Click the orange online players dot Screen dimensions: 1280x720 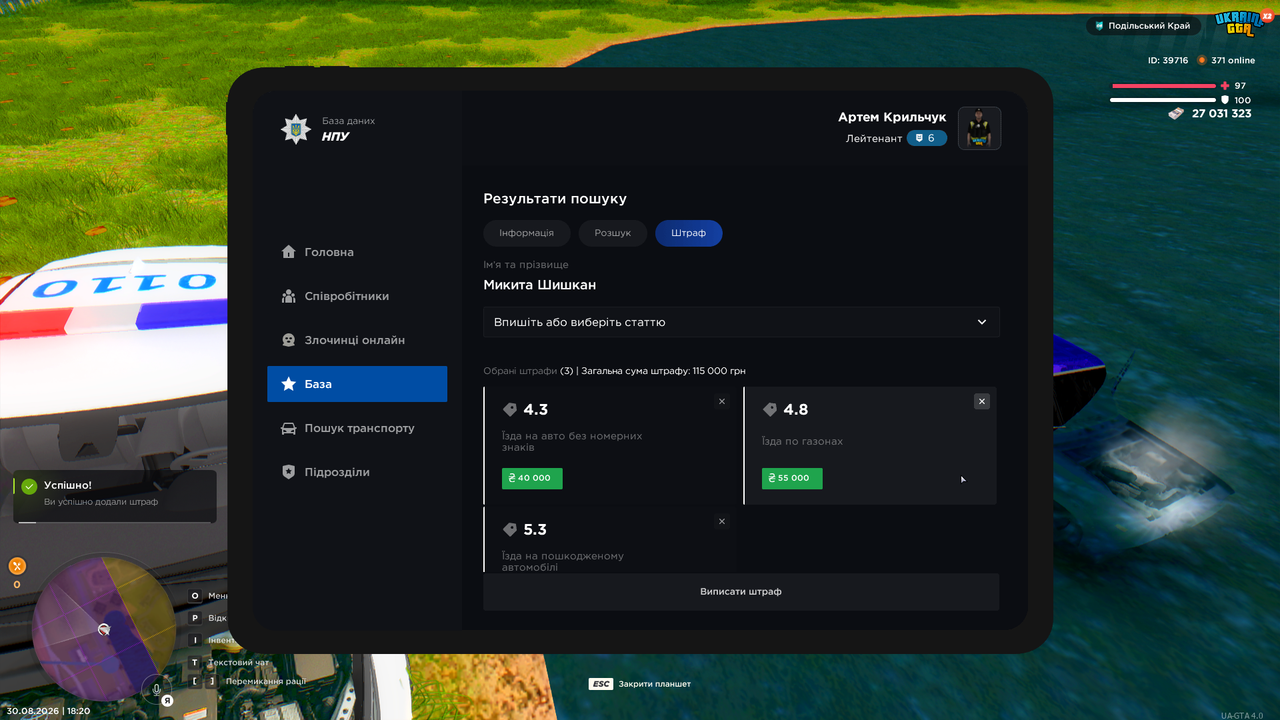click(1202, 60)
